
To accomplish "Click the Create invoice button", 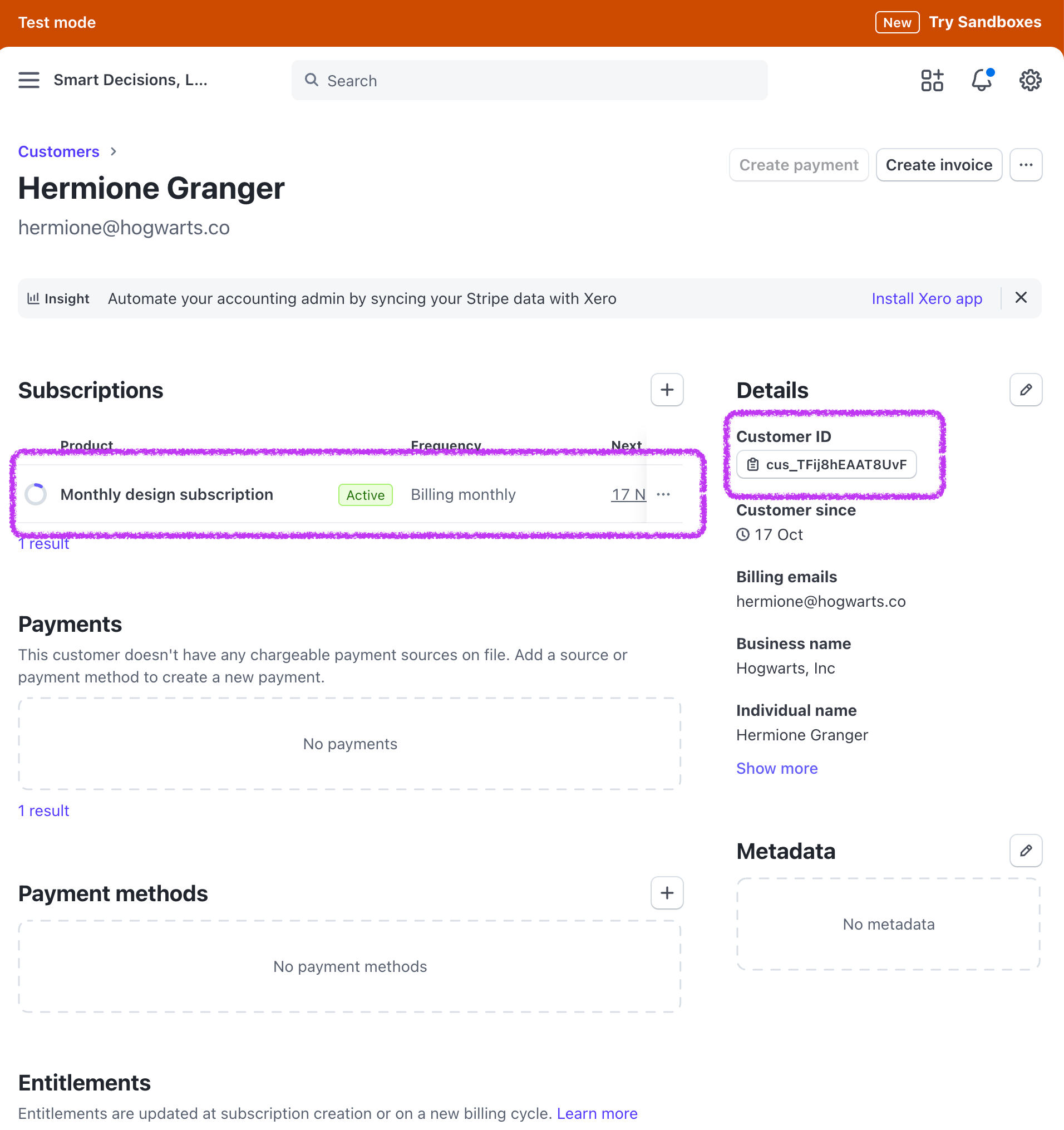I will (938, 165).
